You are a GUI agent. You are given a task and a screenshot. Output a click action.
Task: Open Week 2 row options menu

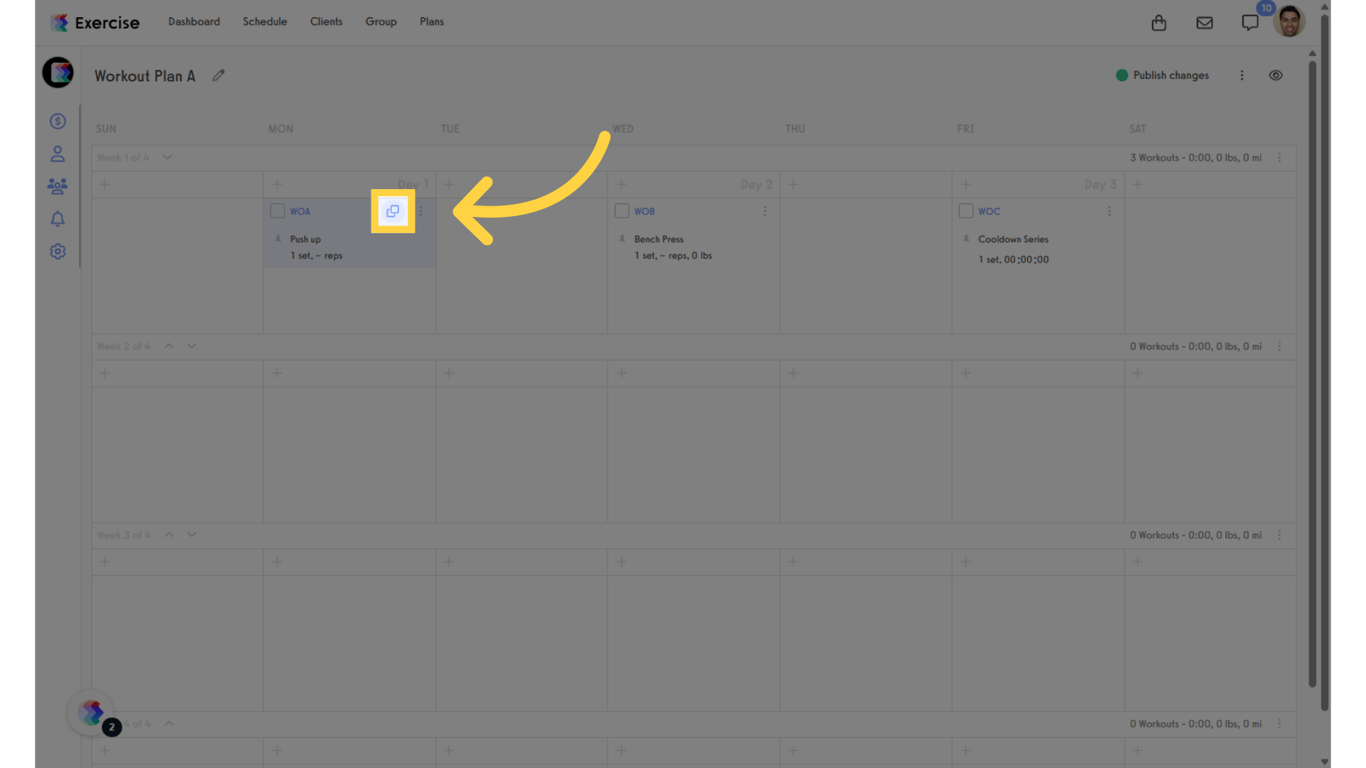pyautogui.click(x=1279, y=346)
